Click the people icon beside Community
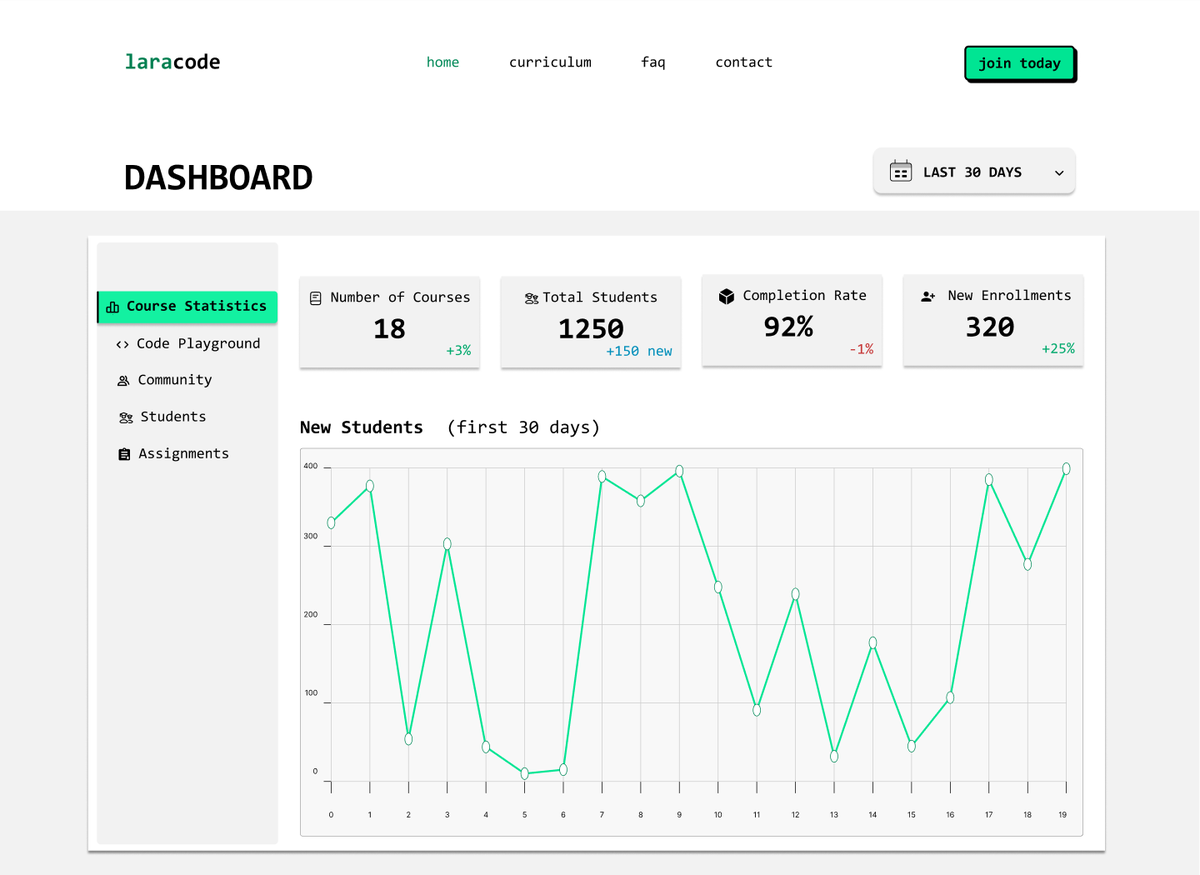Viewport: 1200px width, 875px height. [x=123, y=381]
